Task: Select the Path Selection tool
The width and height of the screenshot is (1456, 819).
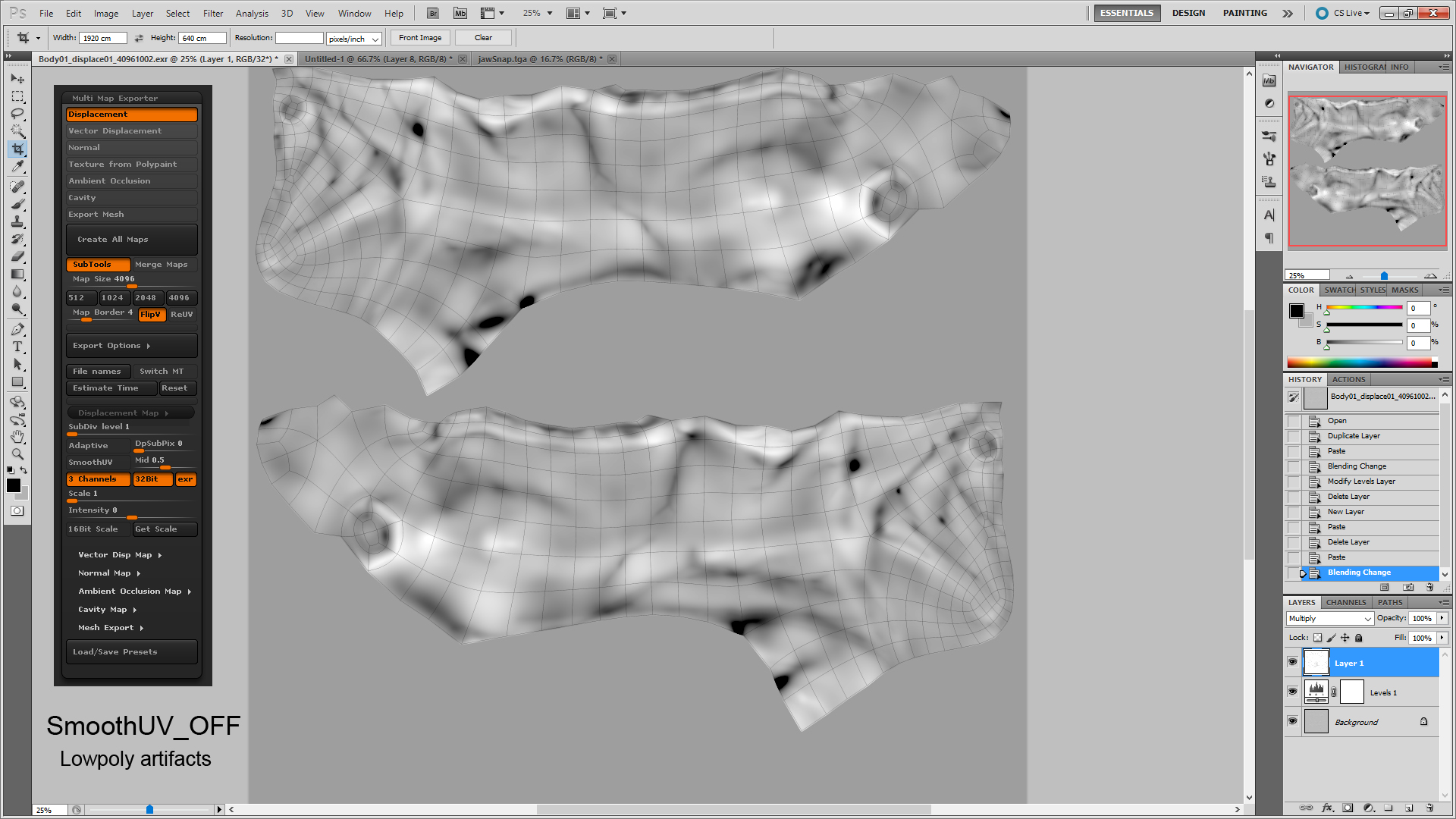Action: pyautogui.click(x=17, y=364)
